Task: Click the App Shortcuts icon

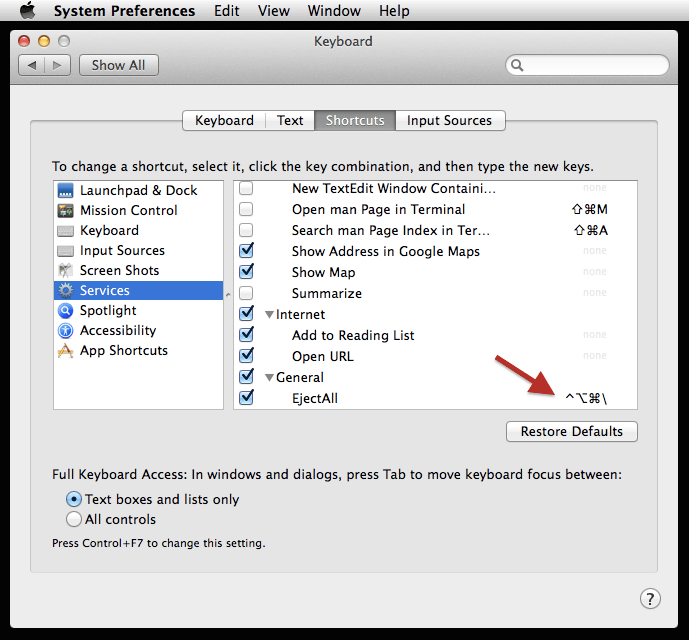Action: (65, 351)
